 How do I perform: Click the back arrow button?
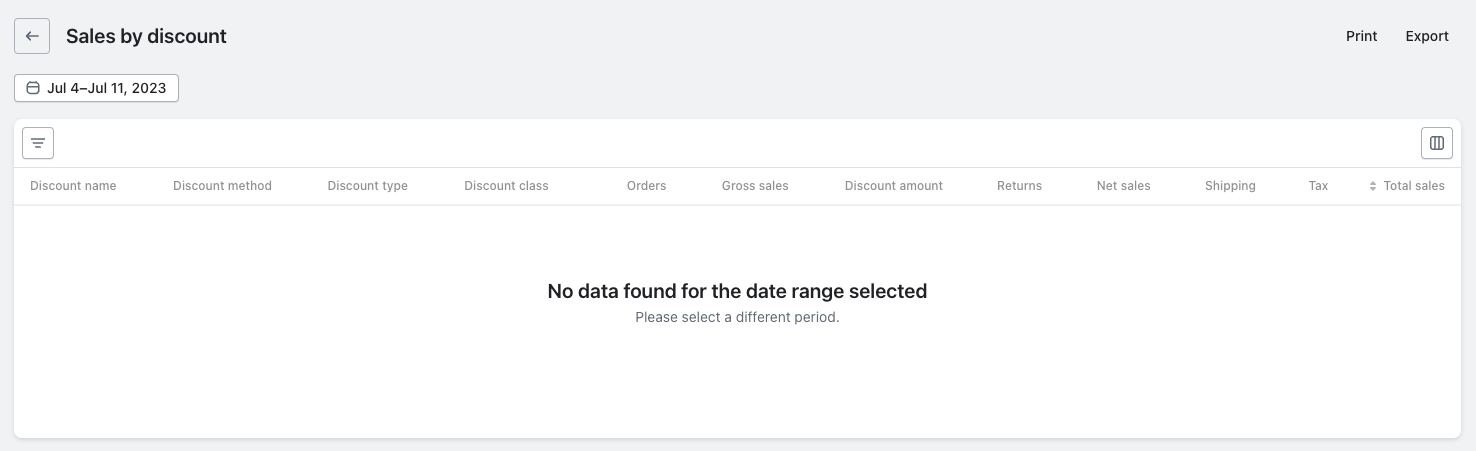click(x=32, y=36)
